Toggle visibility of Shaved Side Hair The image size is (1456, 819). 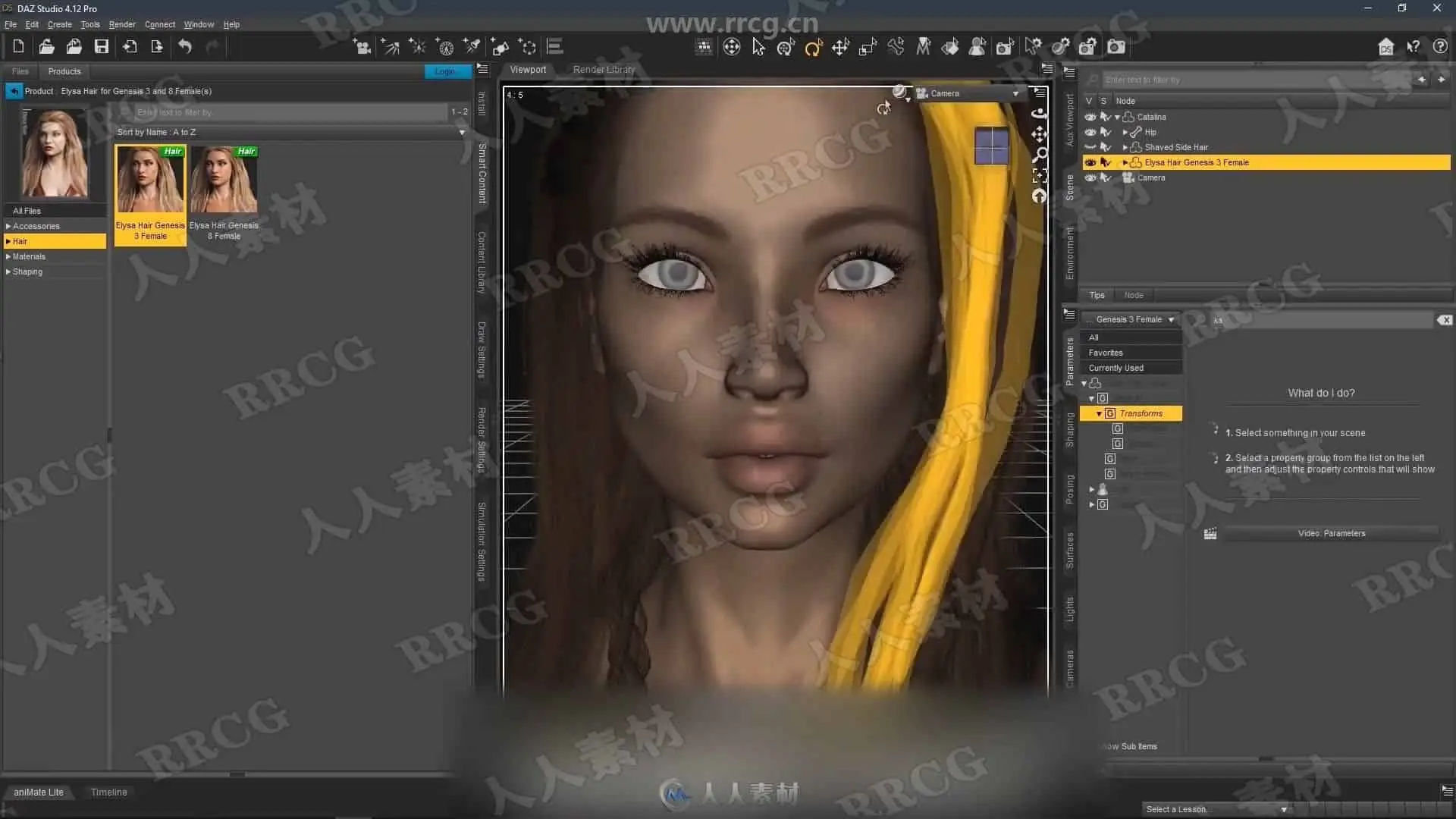(x=1090, y=147)
